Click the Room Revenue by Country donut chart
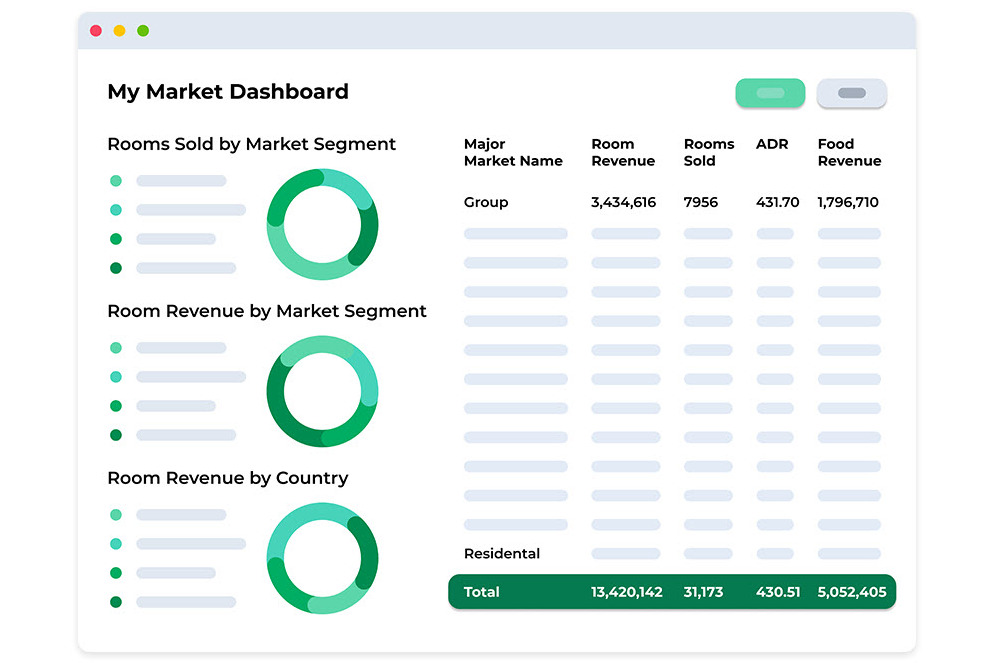994x663 pixels. pyautogui.click(x=322, y=558)
